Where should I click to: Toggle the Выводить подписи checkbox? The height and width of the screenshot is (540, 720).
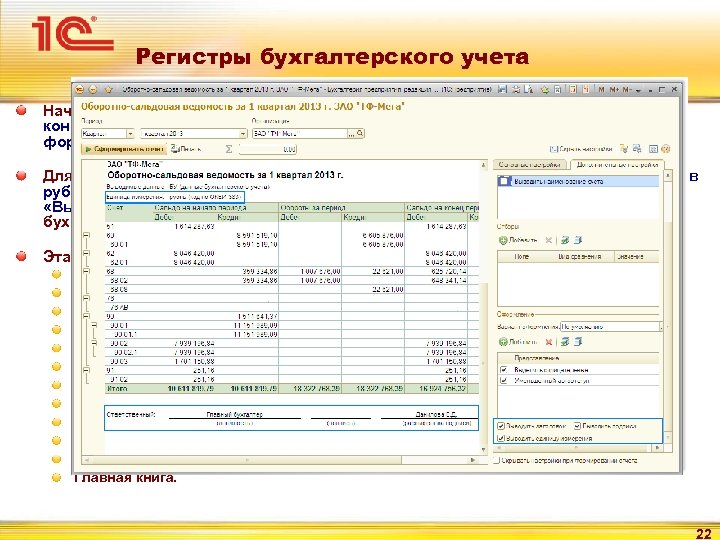tap(577, 426)
